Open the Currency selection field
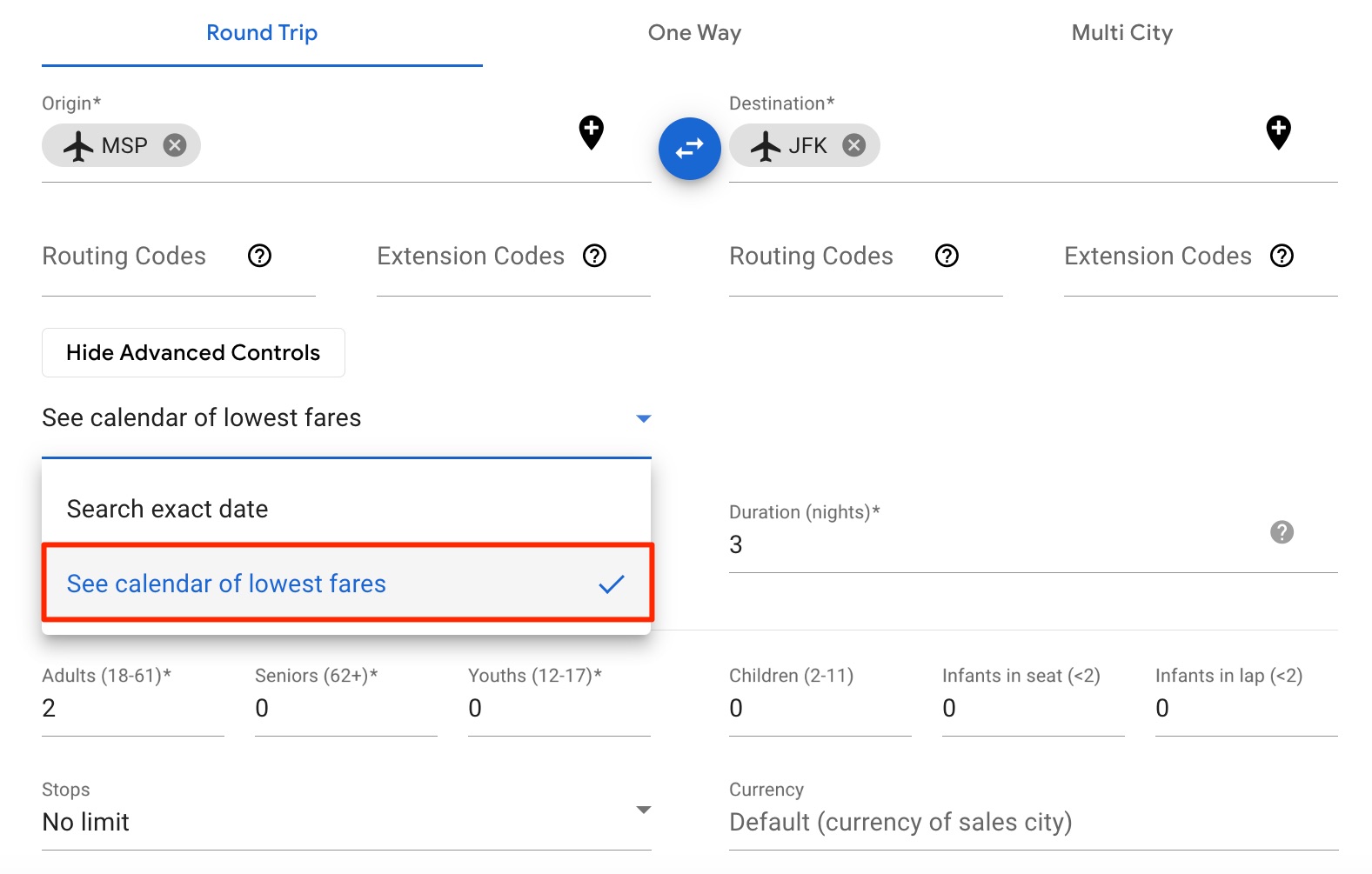Viewport: 1372px width, 874px height. click(900, 822)
